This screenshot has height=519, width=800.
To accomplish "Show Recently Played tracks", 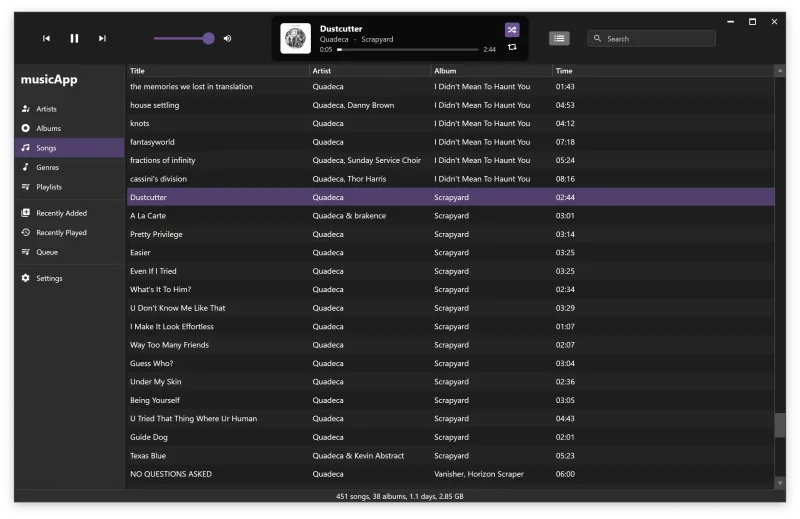I will point(69,232).
